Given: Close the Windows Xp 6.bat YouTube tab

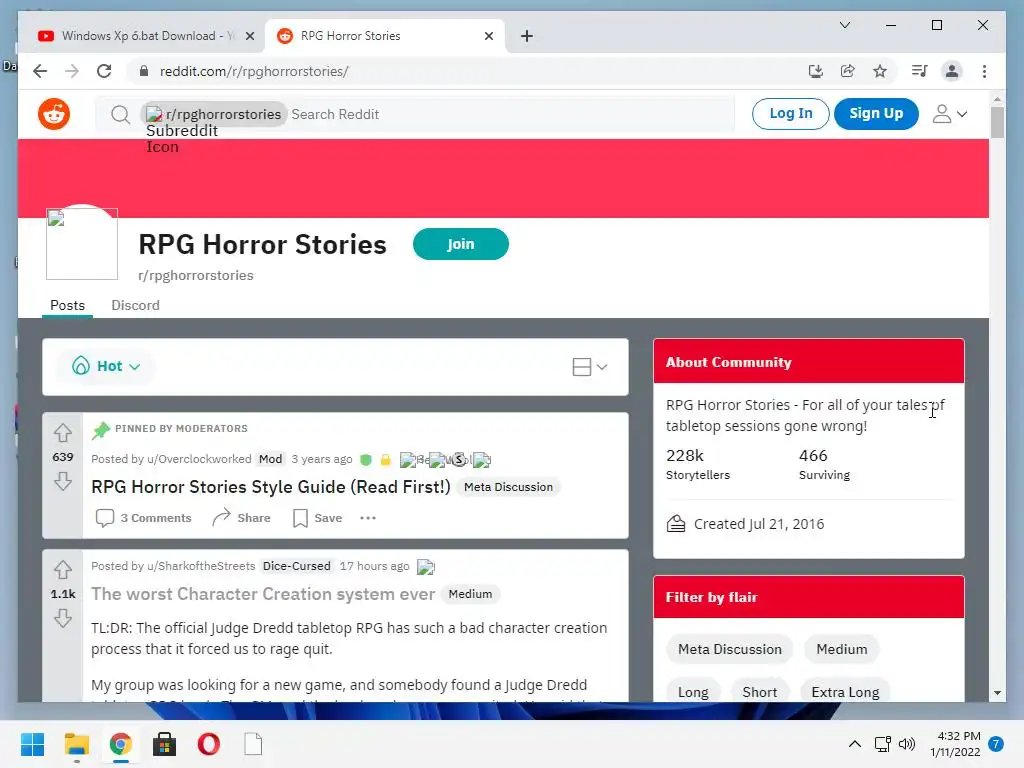Looking at the screenshot, I should click(249, 36).
